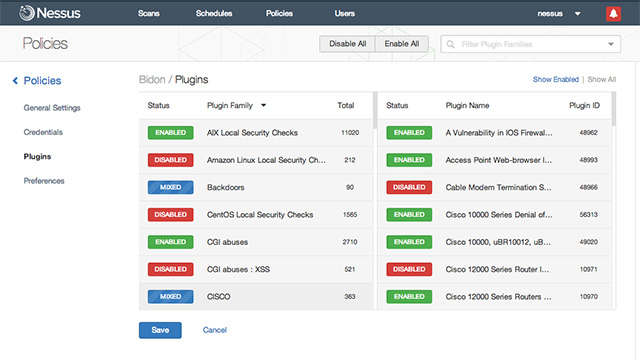
Task: Toggle status of plugin 49020
Action: point(409,242)
